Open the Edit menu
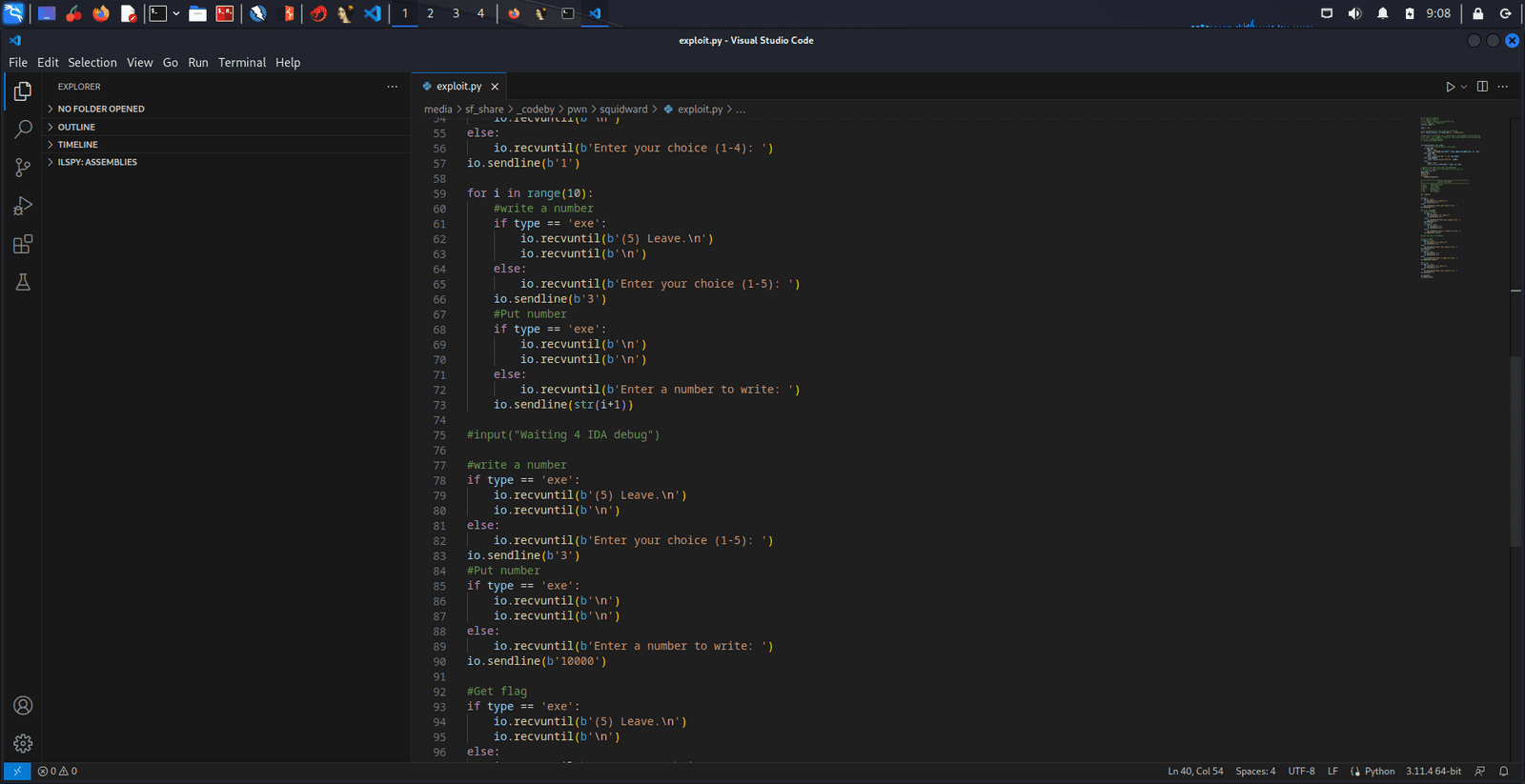 click(48, 62)
